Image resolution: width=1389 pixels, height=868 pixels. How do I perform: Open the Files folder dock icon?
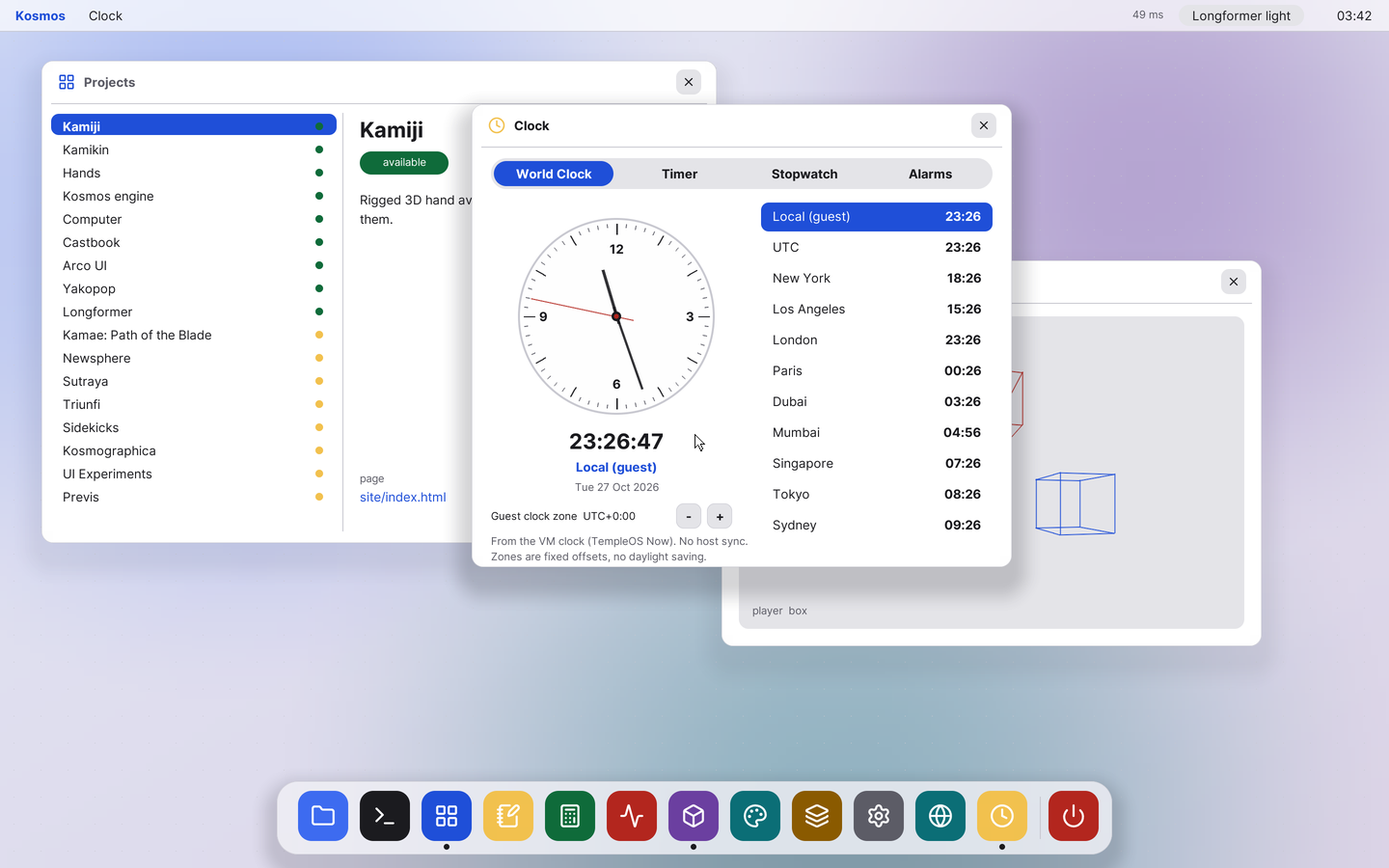[323, 816]
